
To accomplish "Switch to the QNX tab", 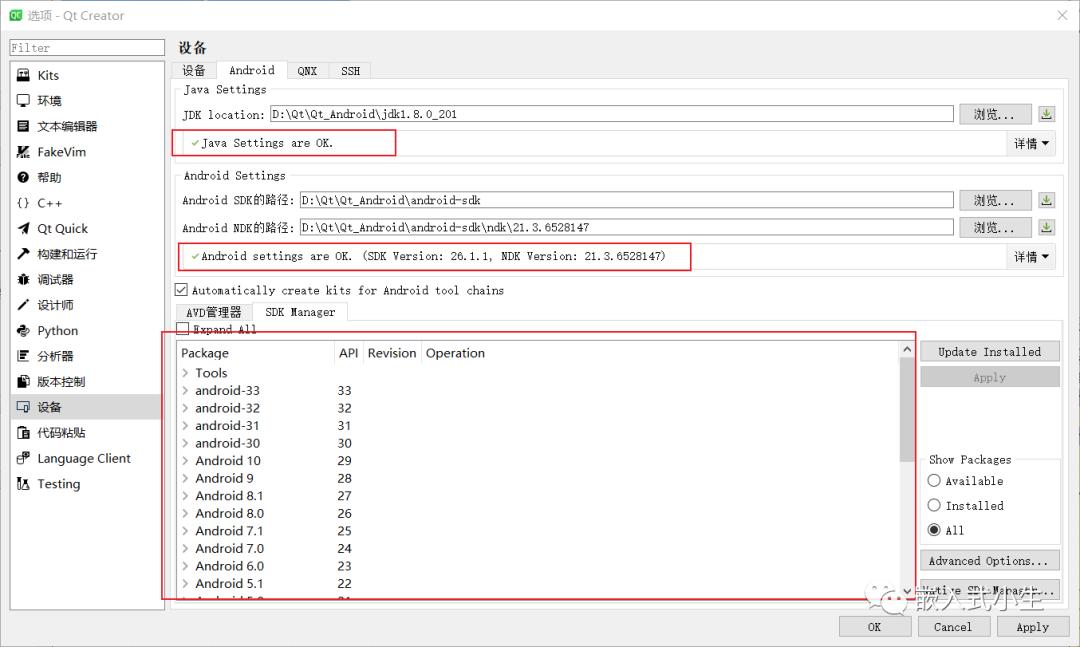I will [307, 70].
